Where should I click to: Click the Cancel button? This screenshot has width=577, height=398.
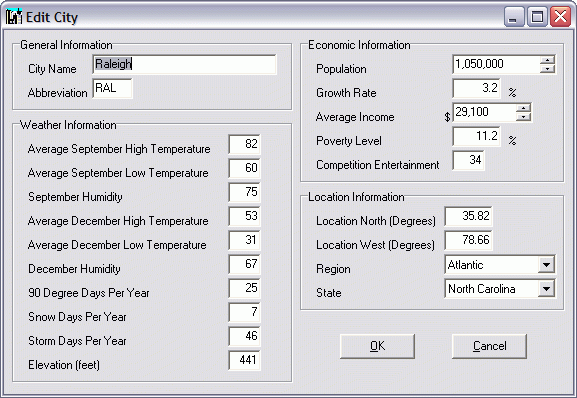click(x=489, y=346)
